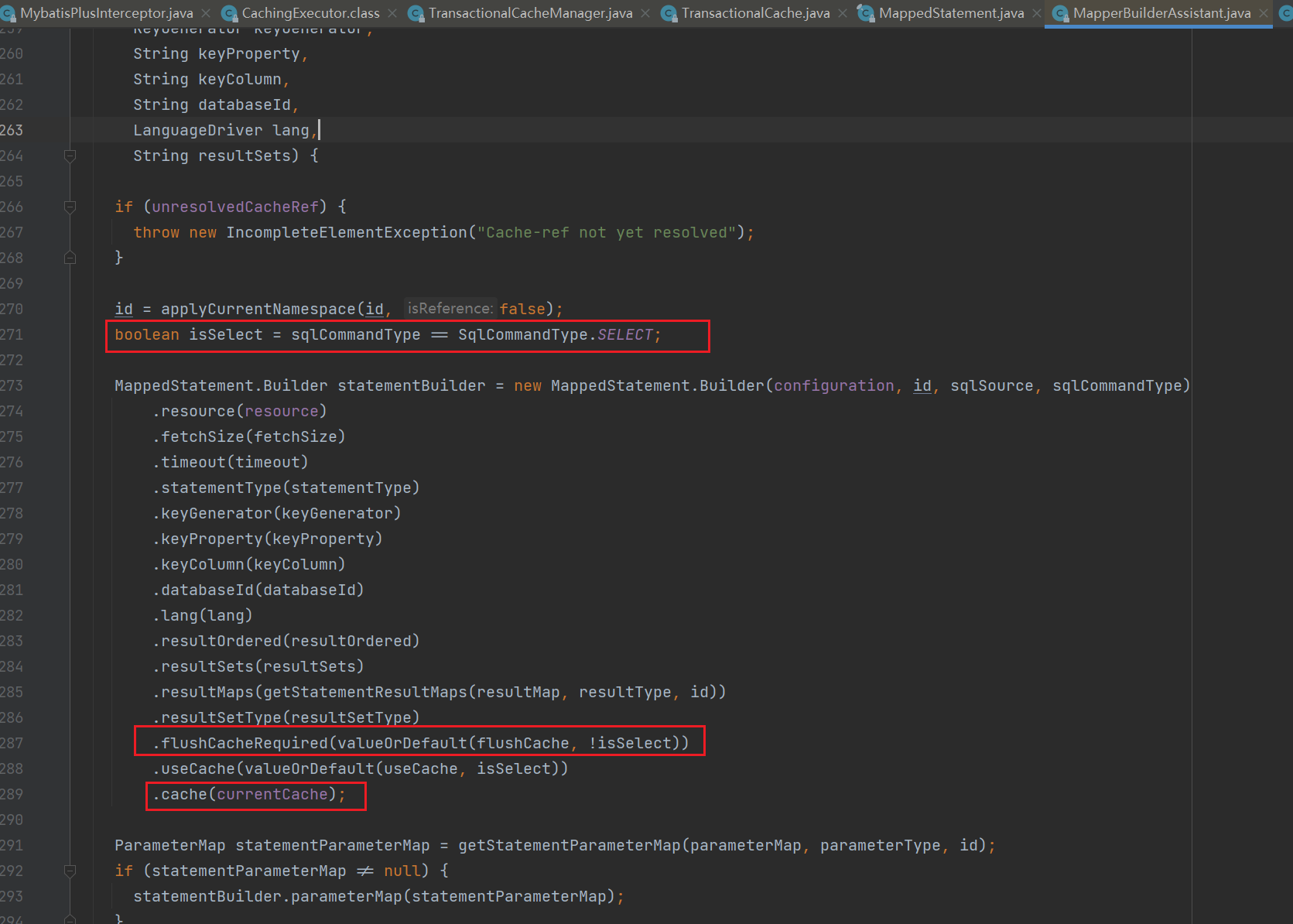Click line number 271 in the gutter

coord(12,334)
